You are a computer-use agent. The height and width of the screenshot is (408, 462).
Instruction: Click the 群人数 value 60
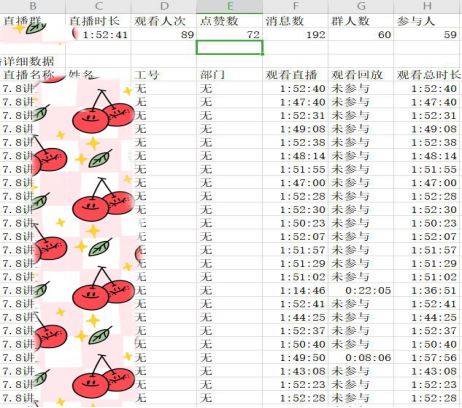pos(361,34)
